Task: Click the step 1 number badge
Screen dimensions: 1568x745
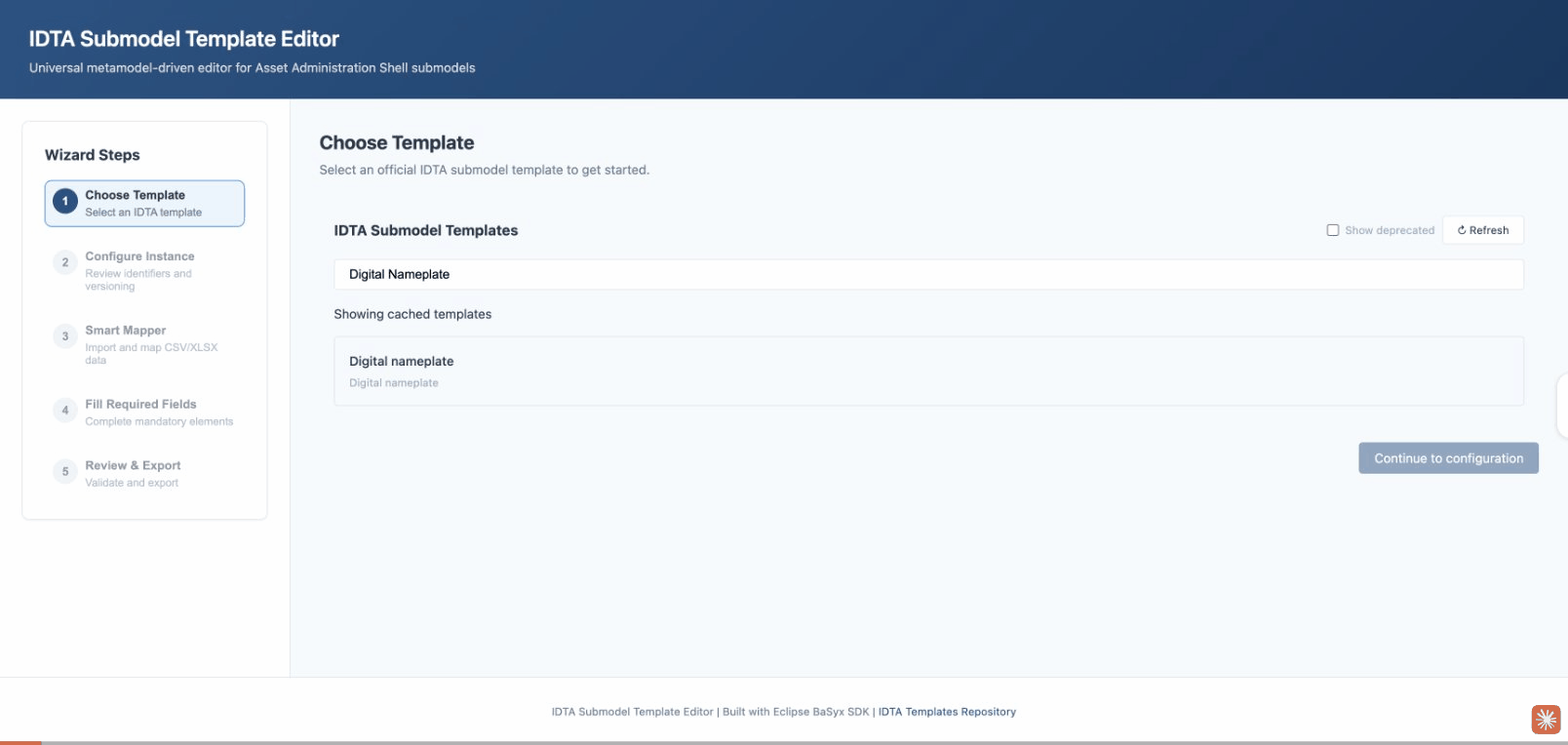Action: click(x=65, y=202)
